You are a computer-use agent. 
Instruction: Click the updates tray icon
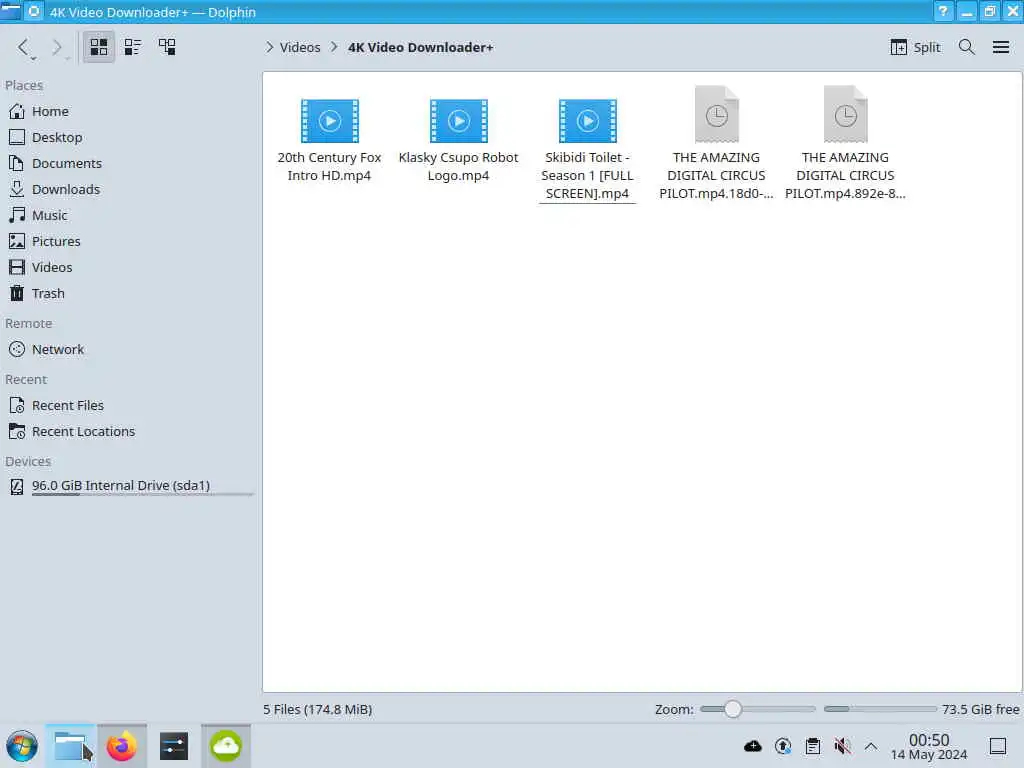[783, 746]
